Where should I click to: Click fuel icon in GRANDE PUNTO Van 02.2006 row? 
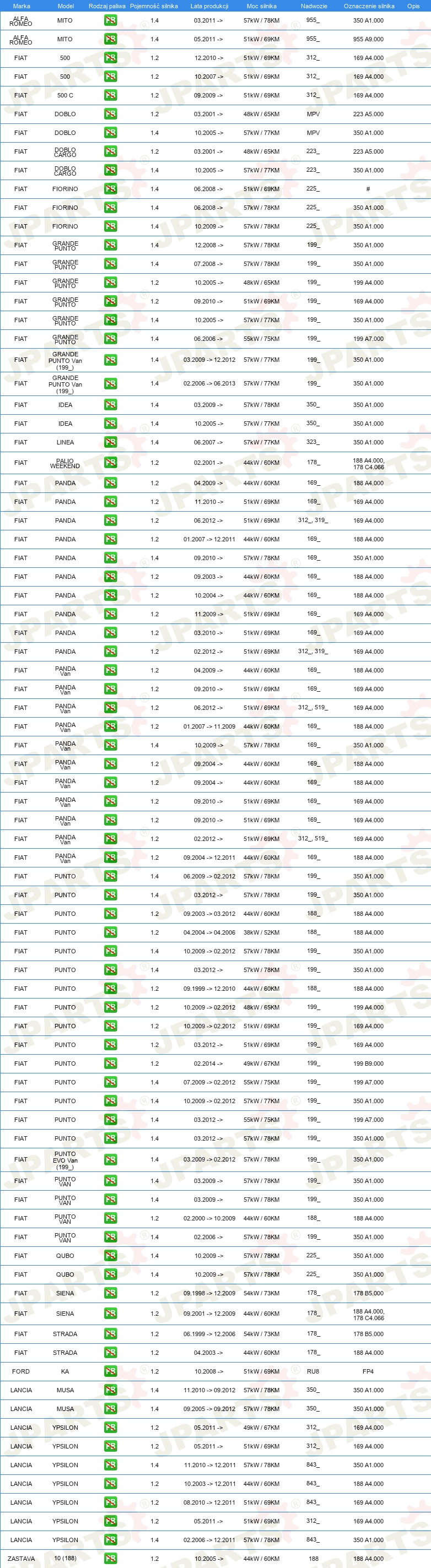[x=110, y=383]
